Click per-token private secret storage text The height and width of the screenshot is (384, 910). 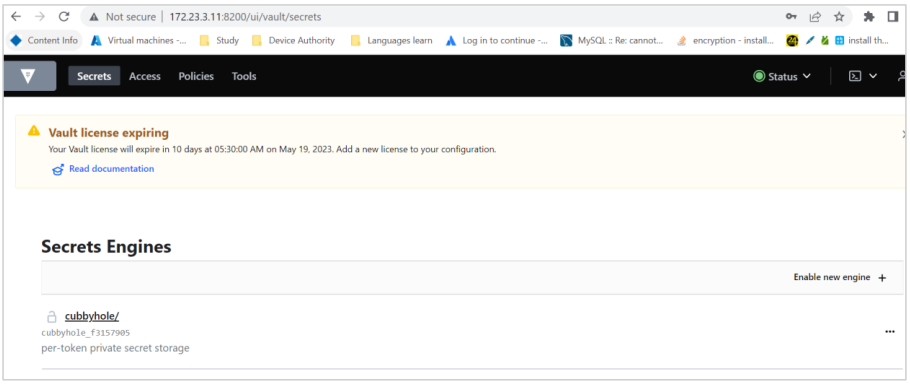[x=115, y=348]
